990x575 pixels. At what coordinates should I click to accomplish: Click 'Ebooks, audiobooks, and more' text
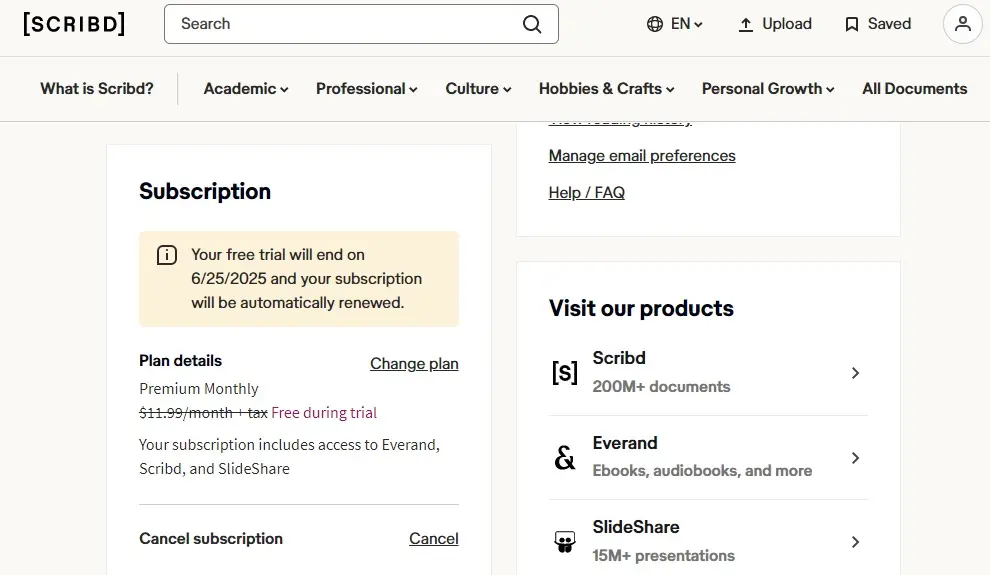click(x=702, y=471)
